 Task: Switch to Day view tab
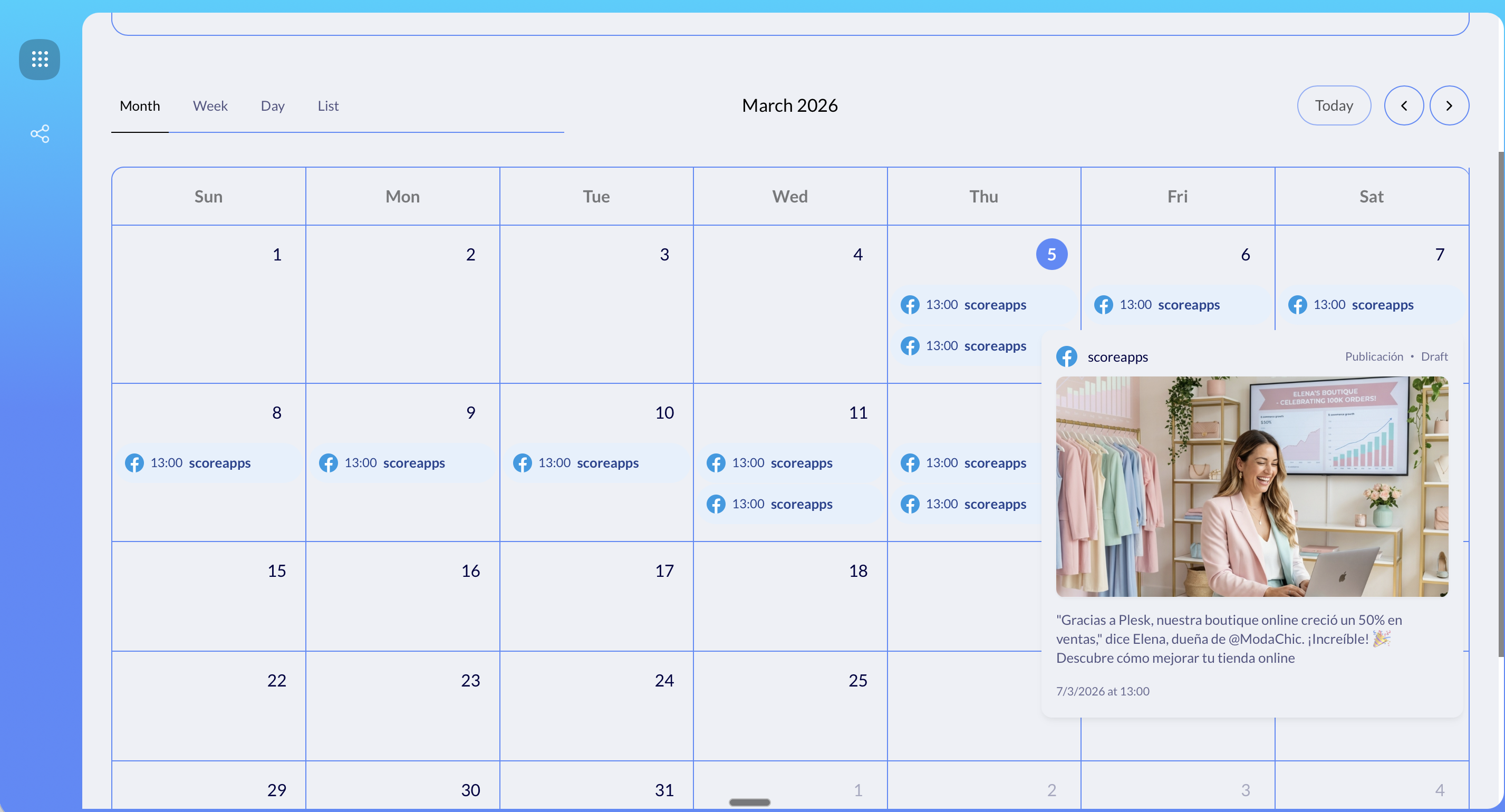272,106
